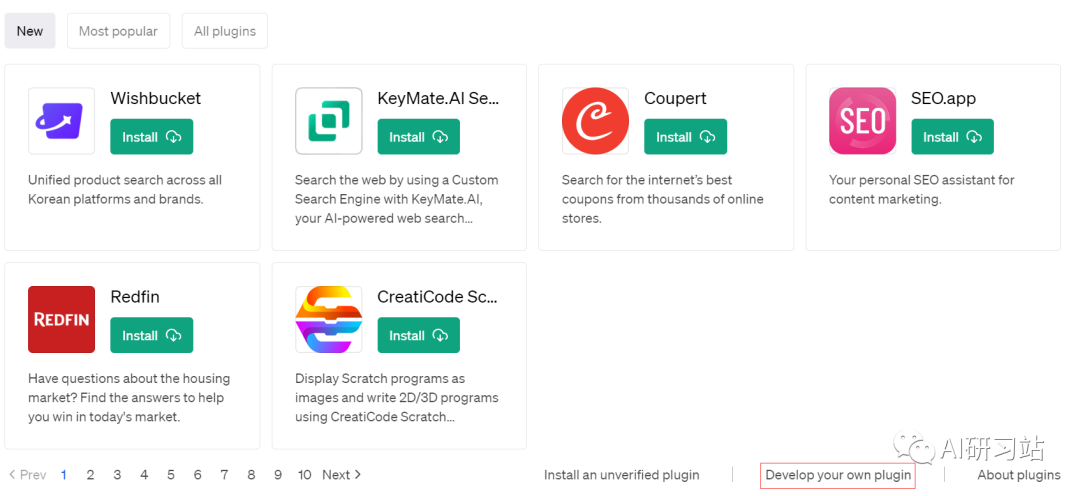Image resolution: width=1080 pixels, height=496 pixels.
Task: Jump to page 3
Action: 117,475
